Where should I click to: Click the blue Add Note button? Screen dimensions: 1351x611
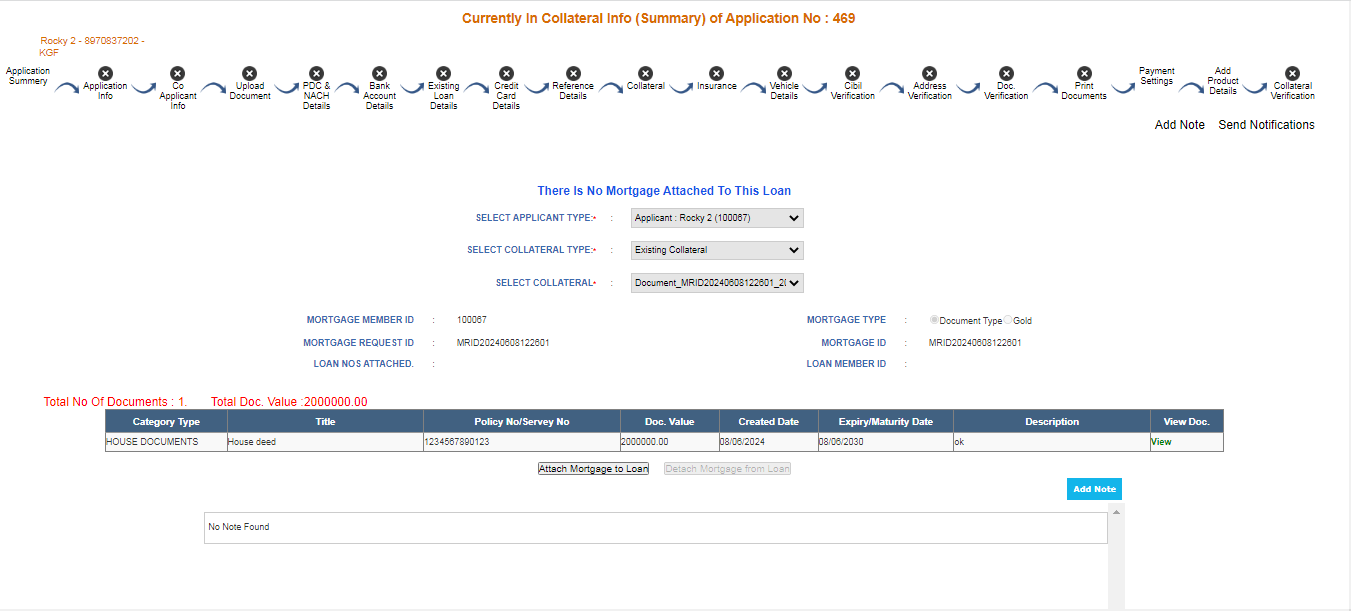1094,489
